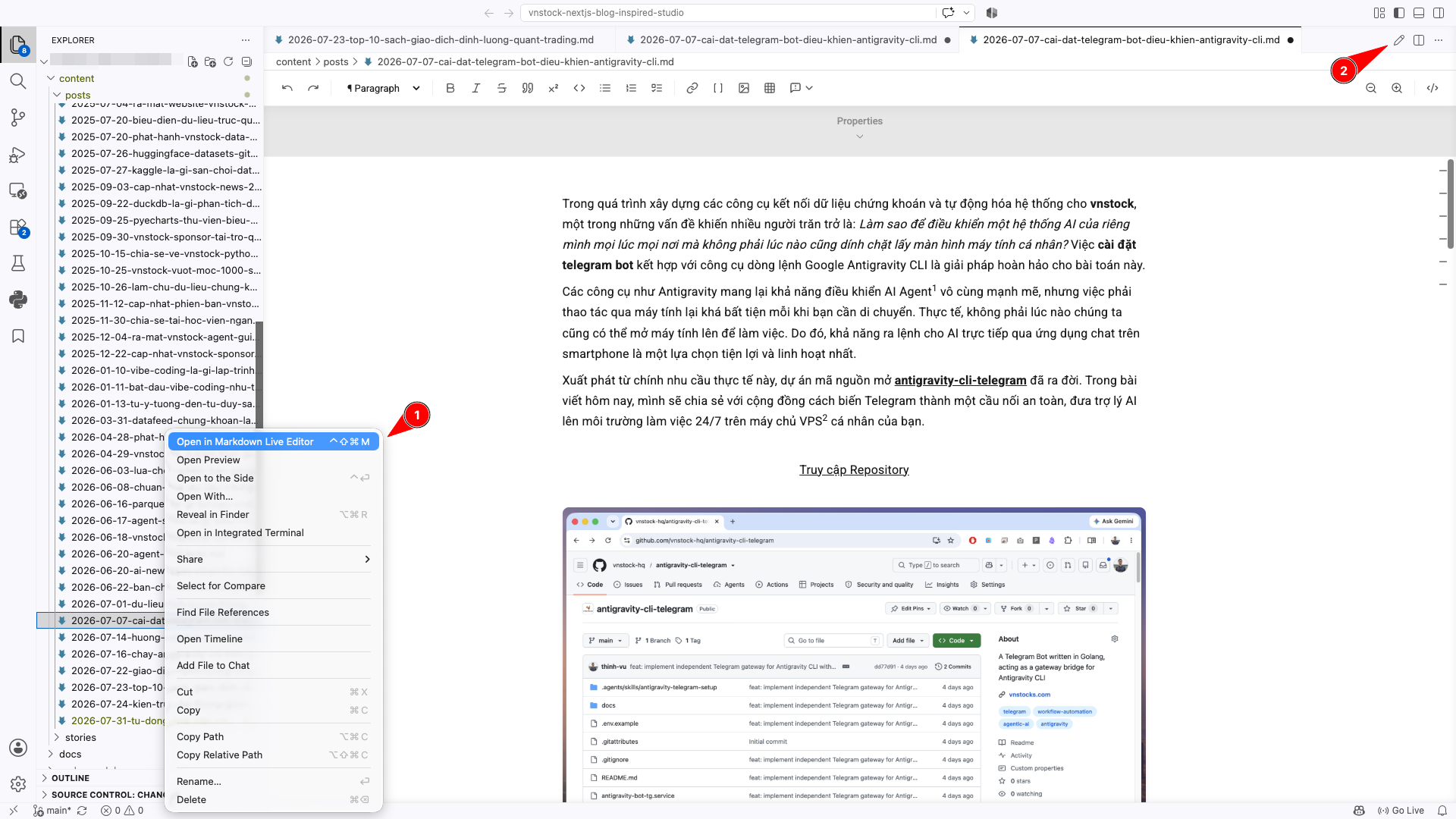Open the Run and Debug view
Screen dimensions: 1456x819
(x=18, y=155)
